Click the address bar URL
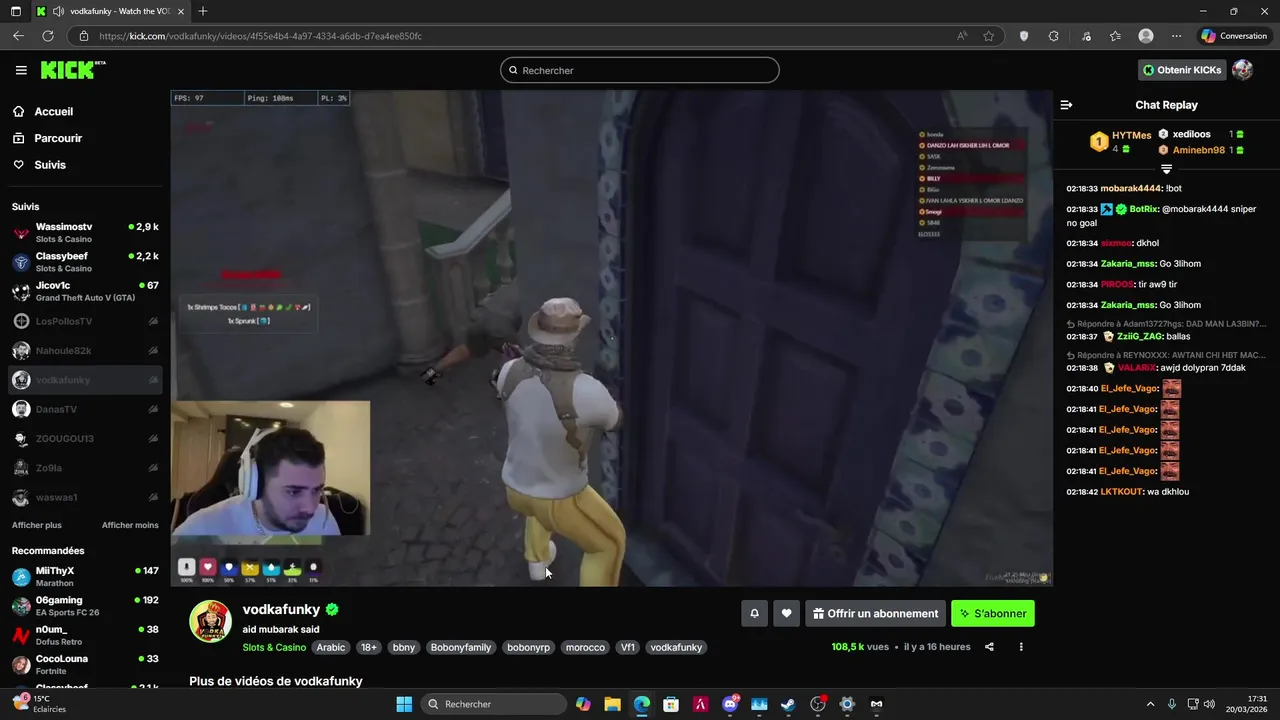Screen dimensions: 1280x720 pos(260,36)
